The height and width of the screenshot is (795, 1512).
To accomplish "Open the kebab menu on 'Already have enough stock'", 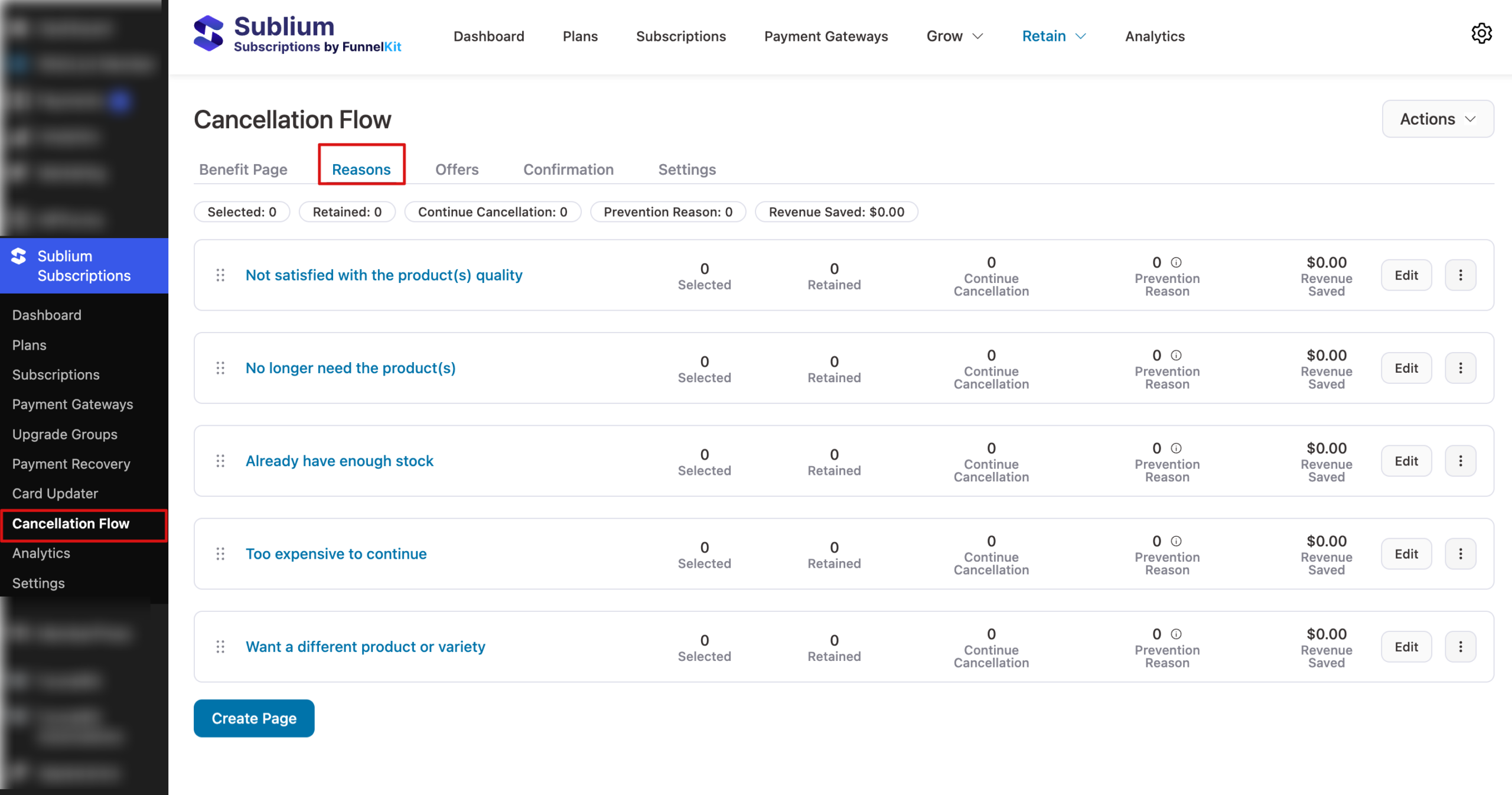I will coord(1460,461).
